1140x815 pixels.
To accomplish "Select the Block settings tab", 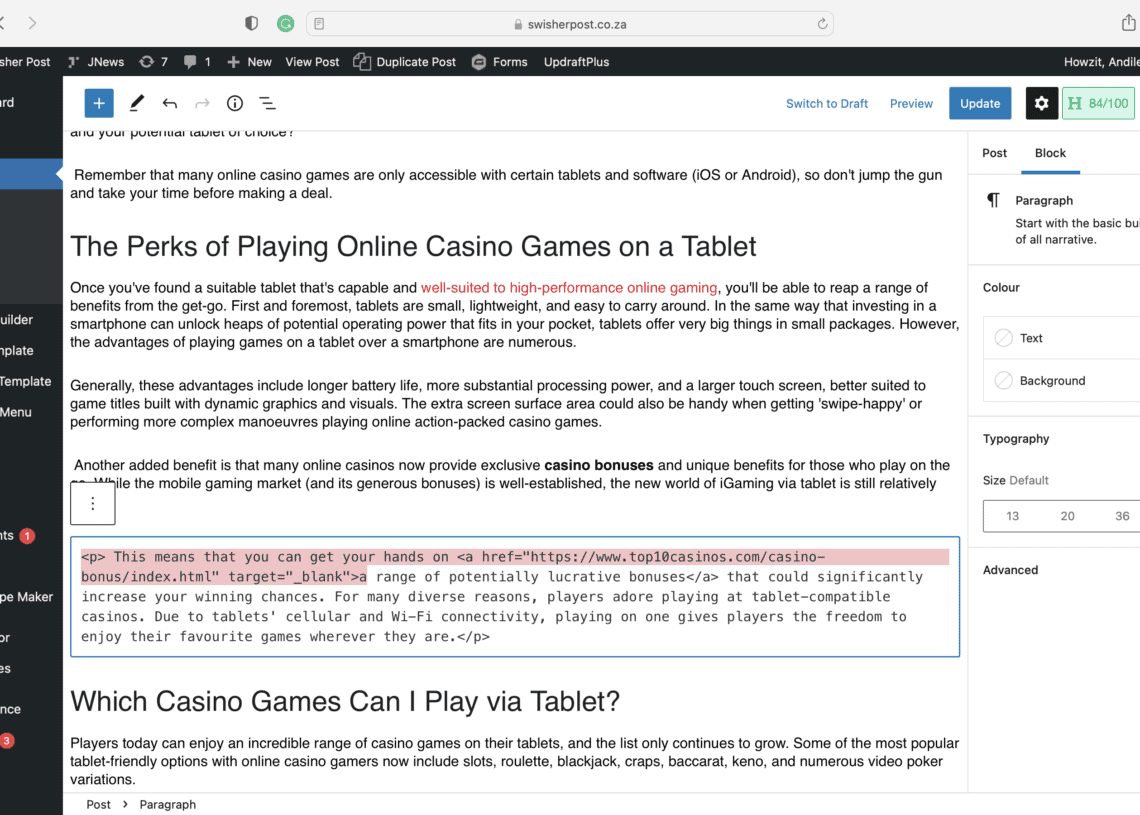I will pyautogui.click(x=1050, y=153).
